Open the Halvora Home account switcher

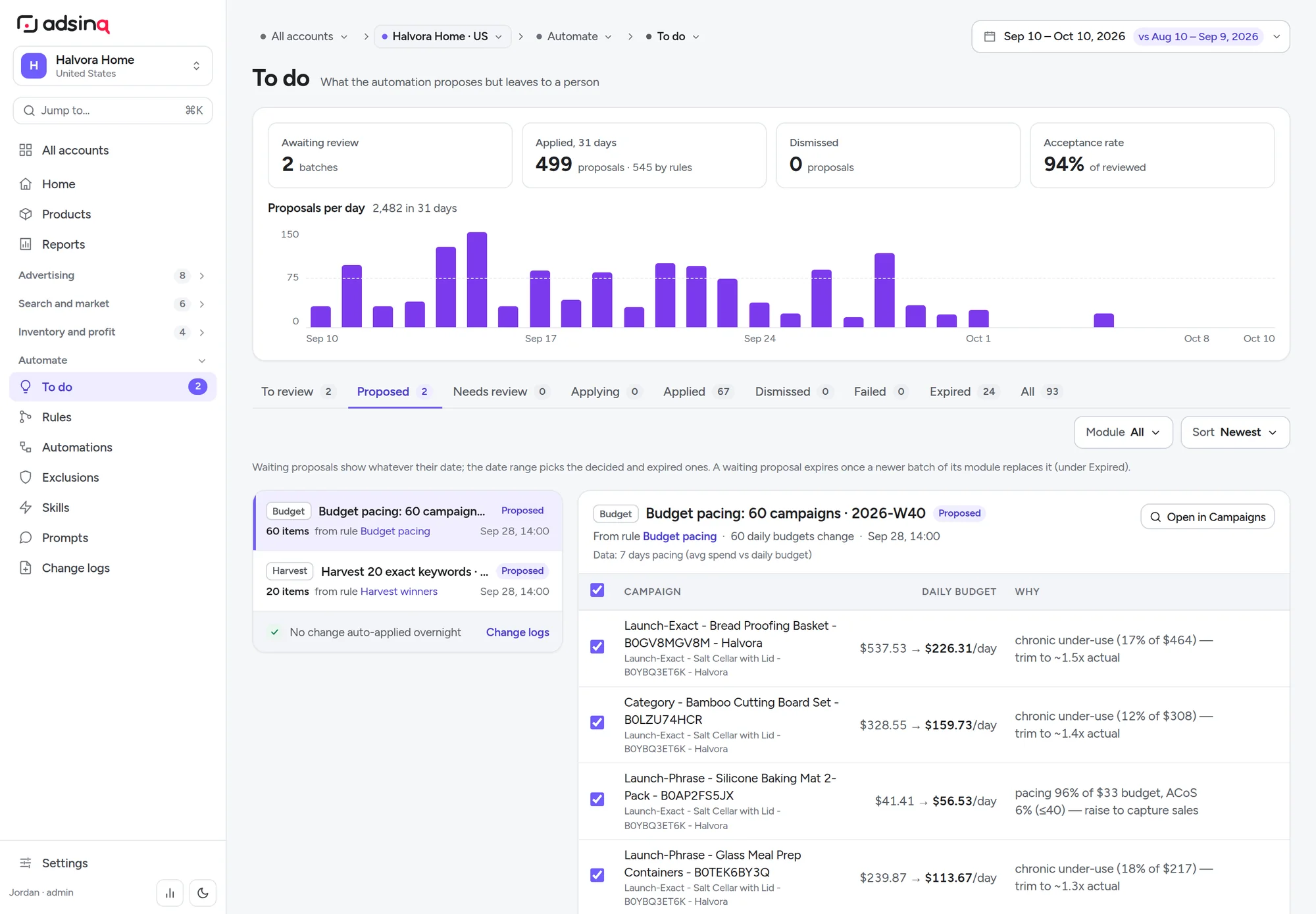pyautogui.click(x=113, y=66)
